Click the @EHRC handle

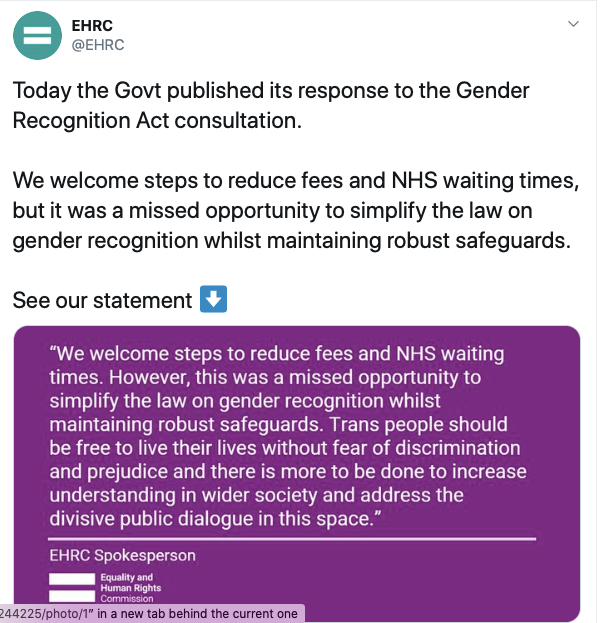click(98, 45)
